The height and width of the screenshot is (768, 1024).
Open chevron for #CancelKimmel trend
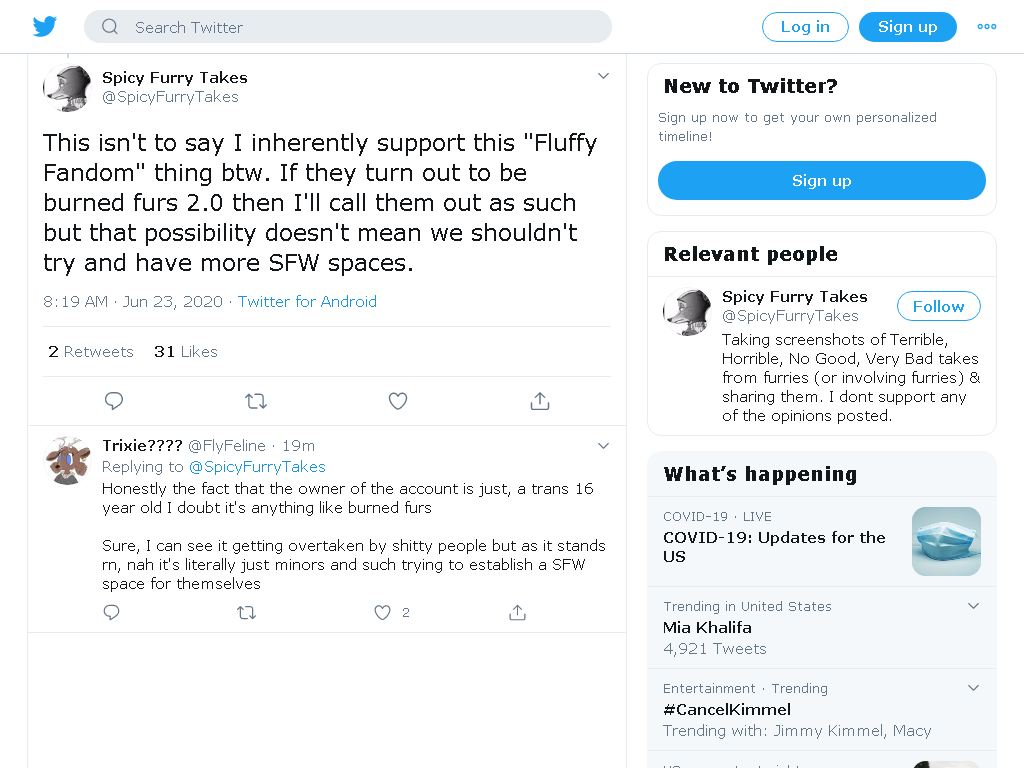point(973,688)
